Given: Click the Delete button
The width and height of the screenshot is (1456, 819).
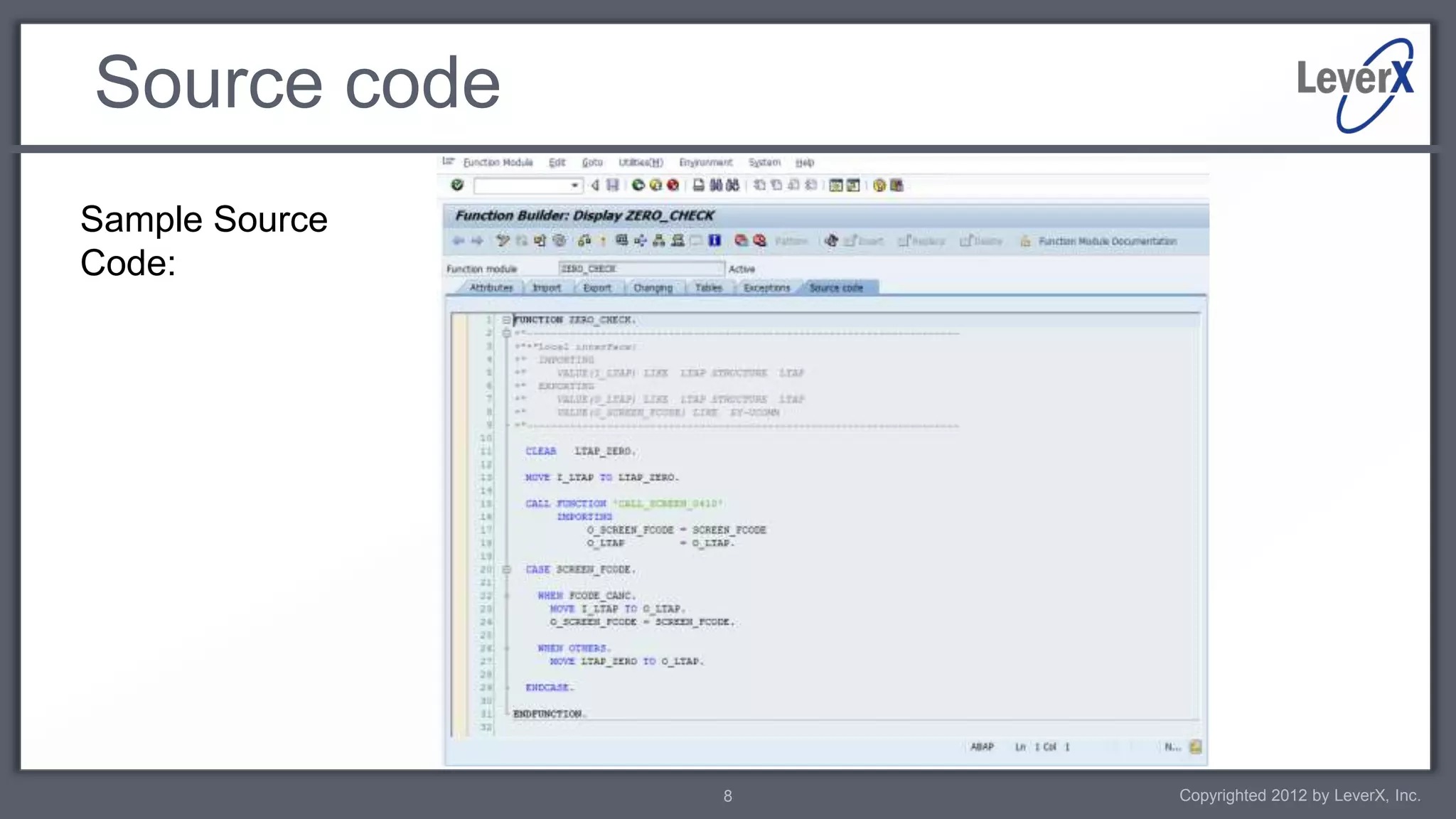Looking at the screenshot, I should pos(981,241).
